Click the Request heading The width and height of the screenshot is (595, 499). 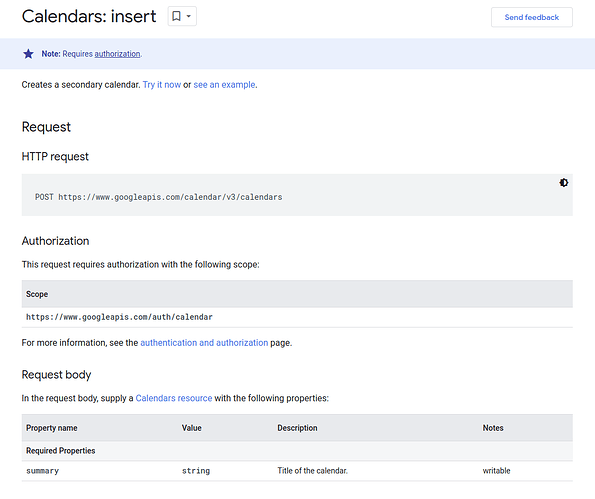pyautogui.click(x=46, y=127)
